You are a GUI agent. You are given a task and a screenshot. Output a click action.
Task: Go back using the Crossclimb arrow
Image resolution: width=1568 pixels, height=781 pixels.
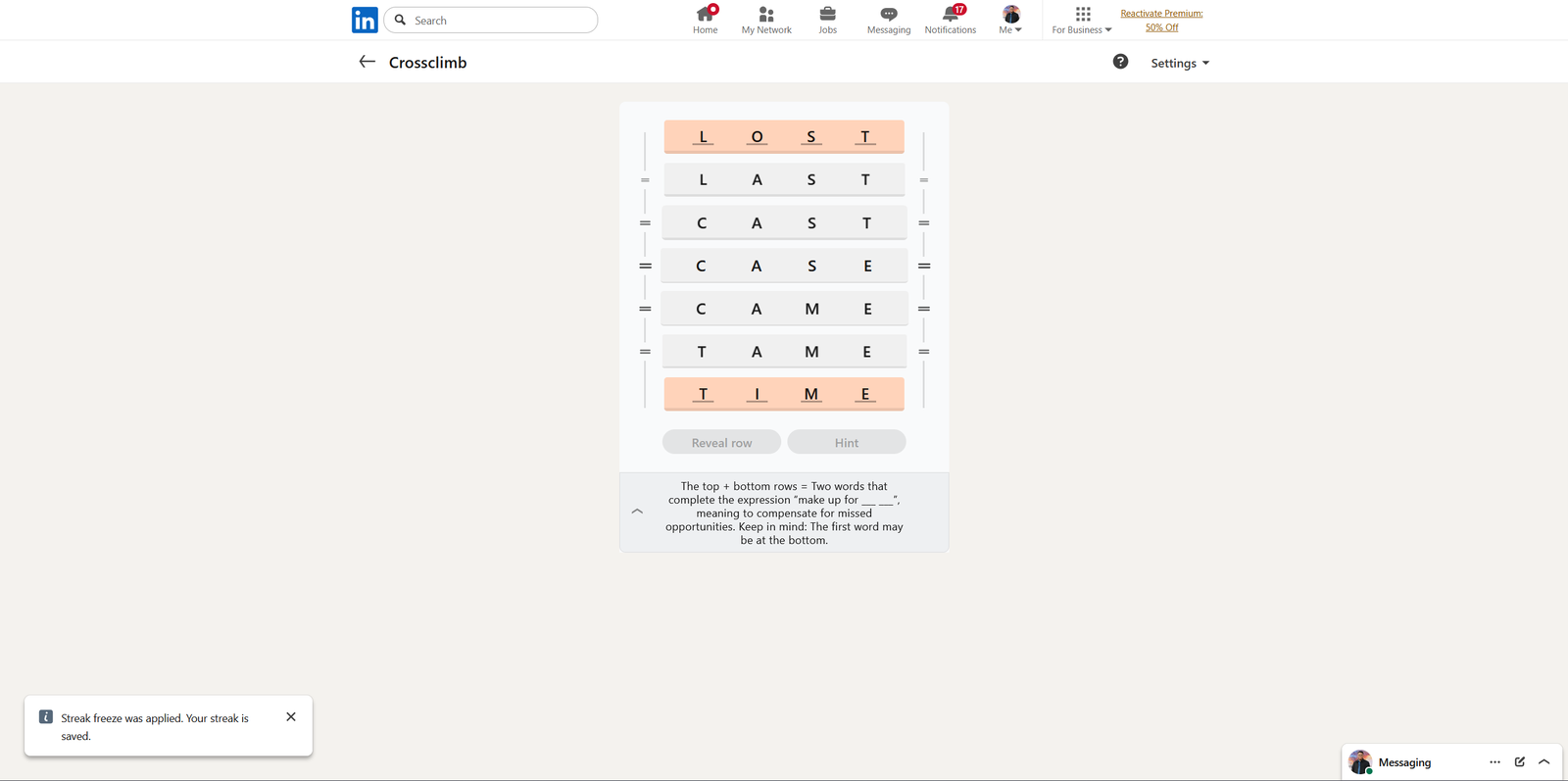(367, 62)
